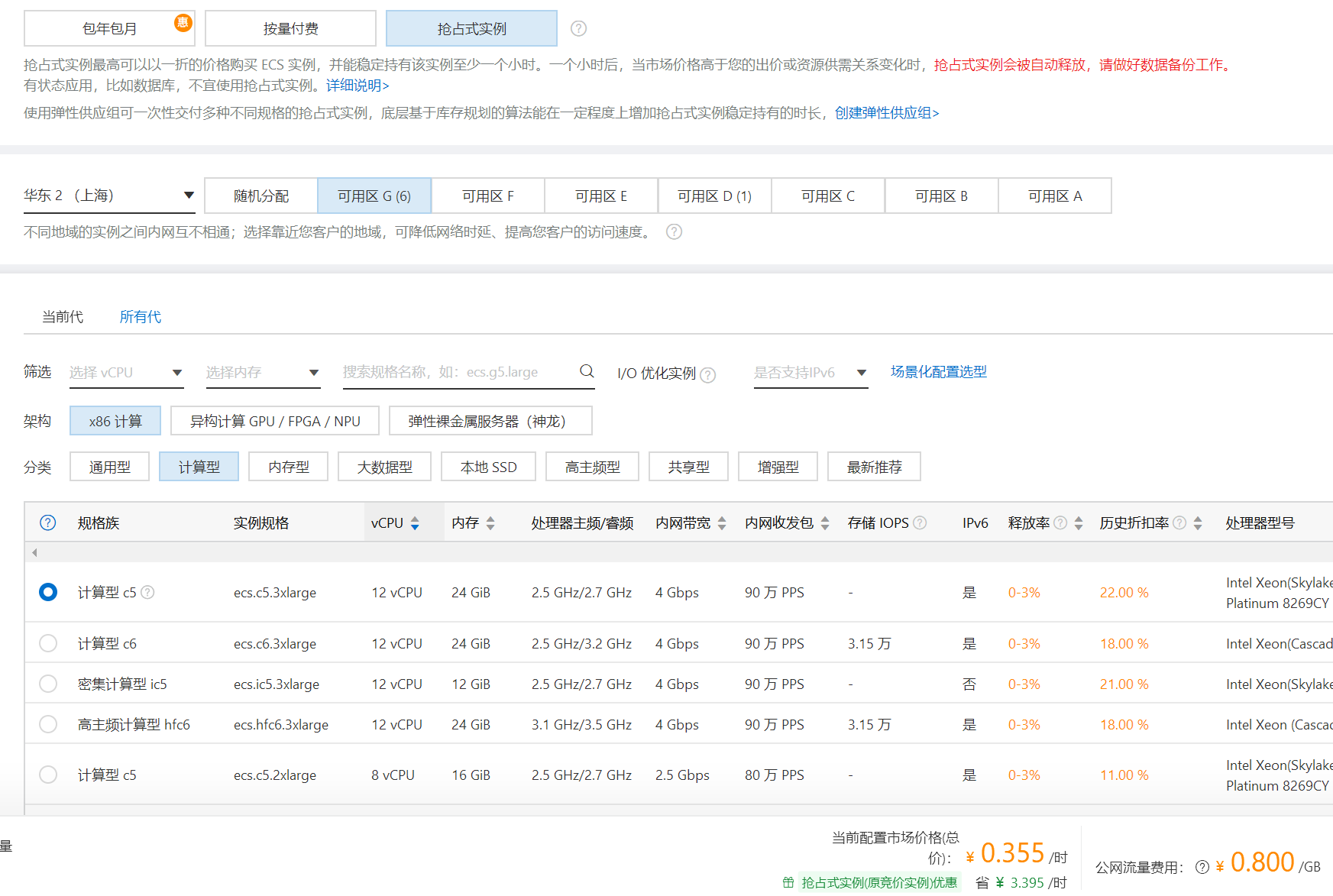Choose 可用区 F
Image resolution: width=1333 pixels, height=896 pixels.
click(x=488, y=196)
